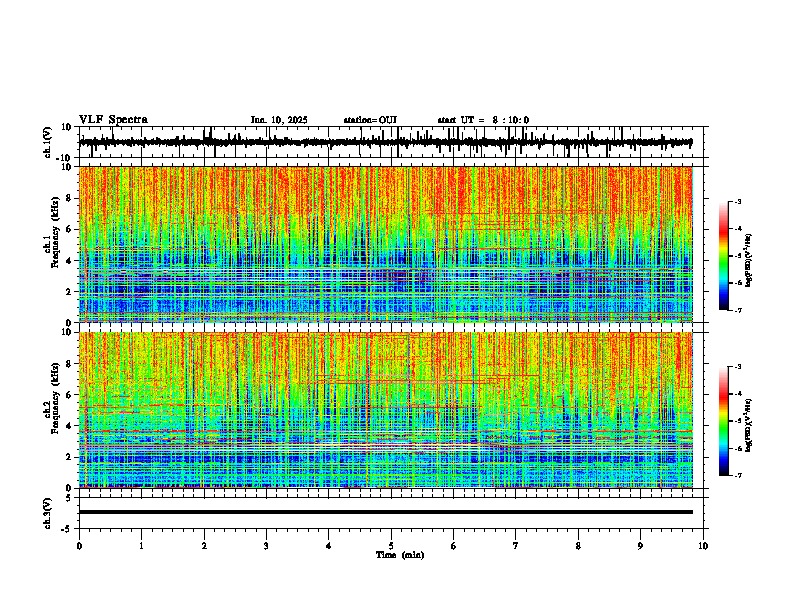The height and width of the screenshot is (612, 792).
Task: Click time axis tick label 0
Action: [79, 546]
